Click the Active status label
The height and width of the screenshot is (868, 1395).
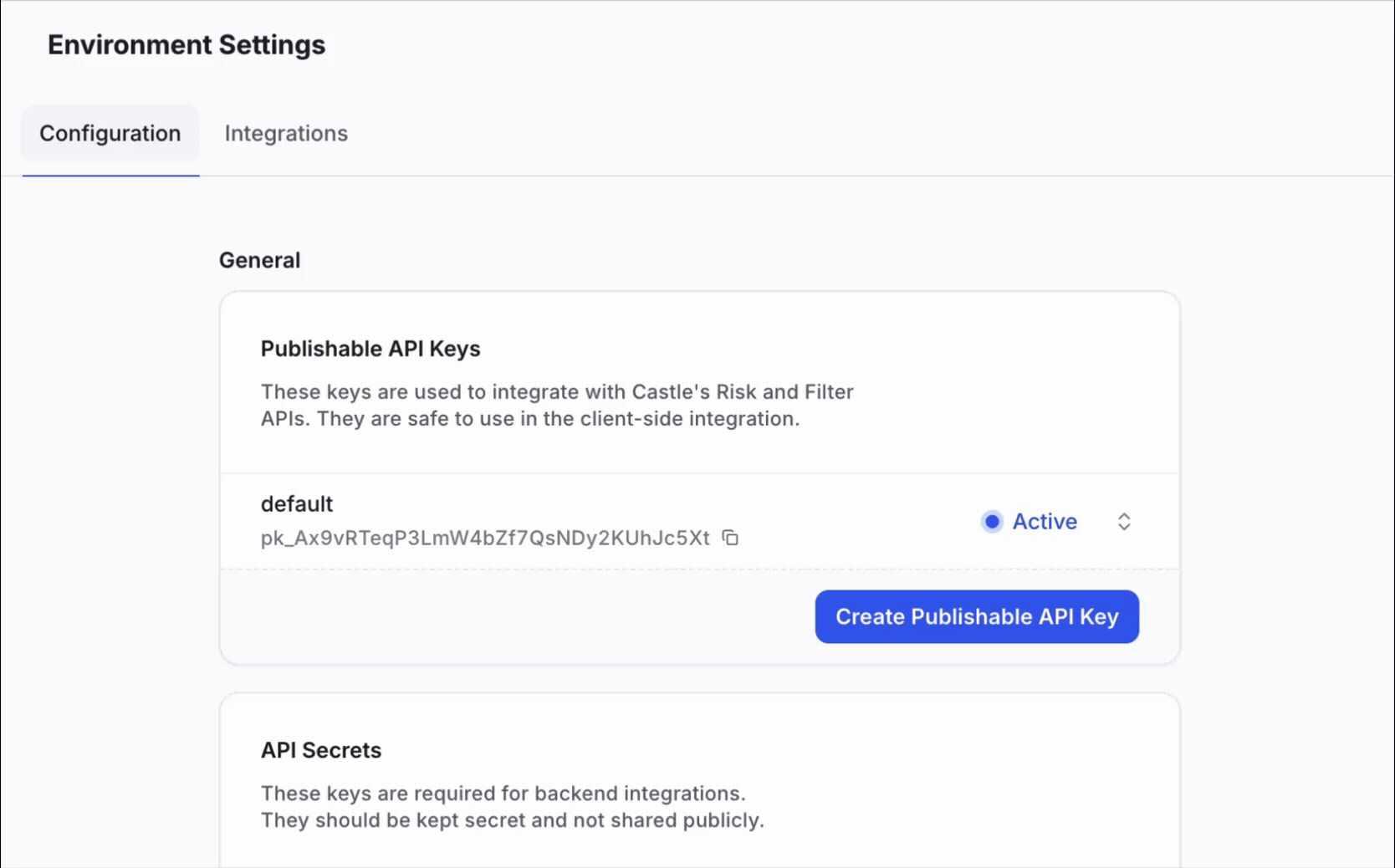1045,522
